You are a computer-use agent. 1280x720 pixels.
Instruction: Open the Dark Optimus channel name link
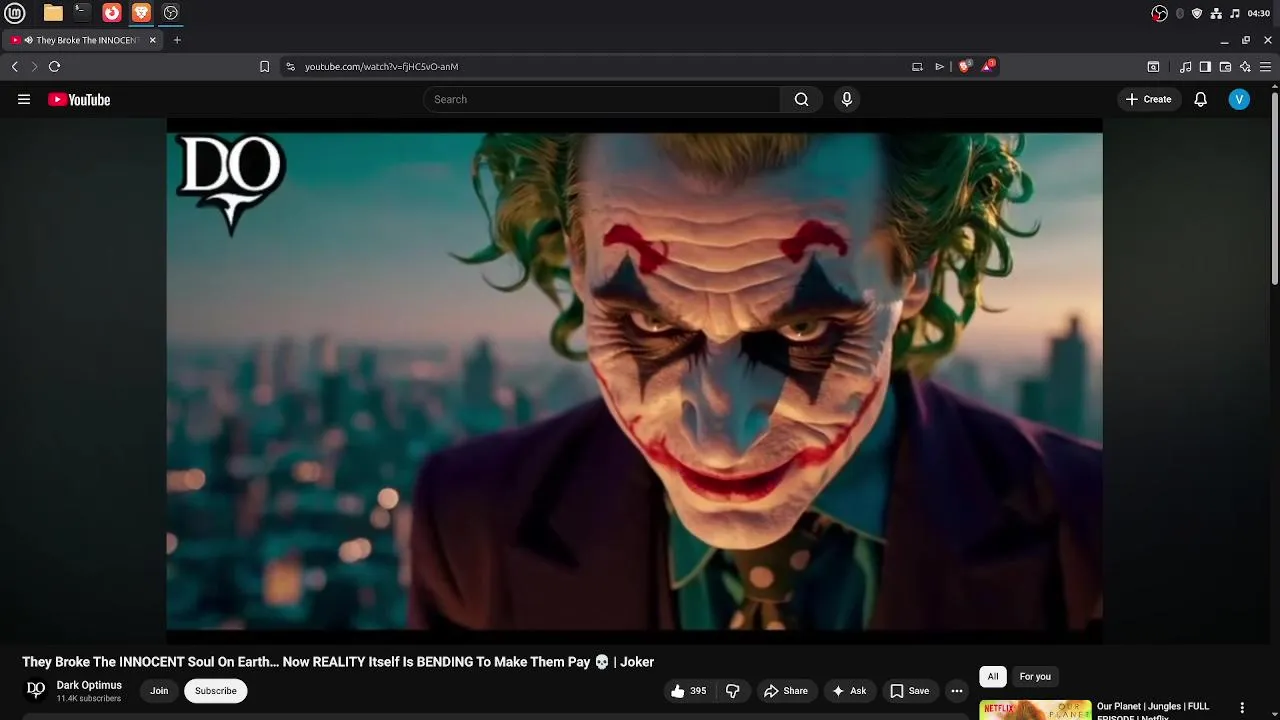point(89,685)
